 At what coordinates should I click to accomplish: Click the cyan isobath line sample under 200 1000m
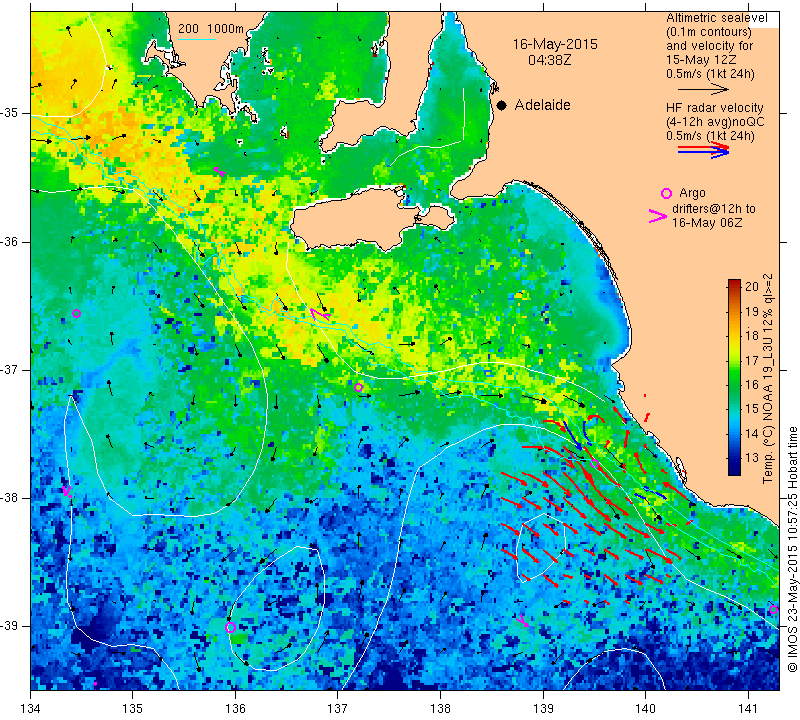coord(197,39)
